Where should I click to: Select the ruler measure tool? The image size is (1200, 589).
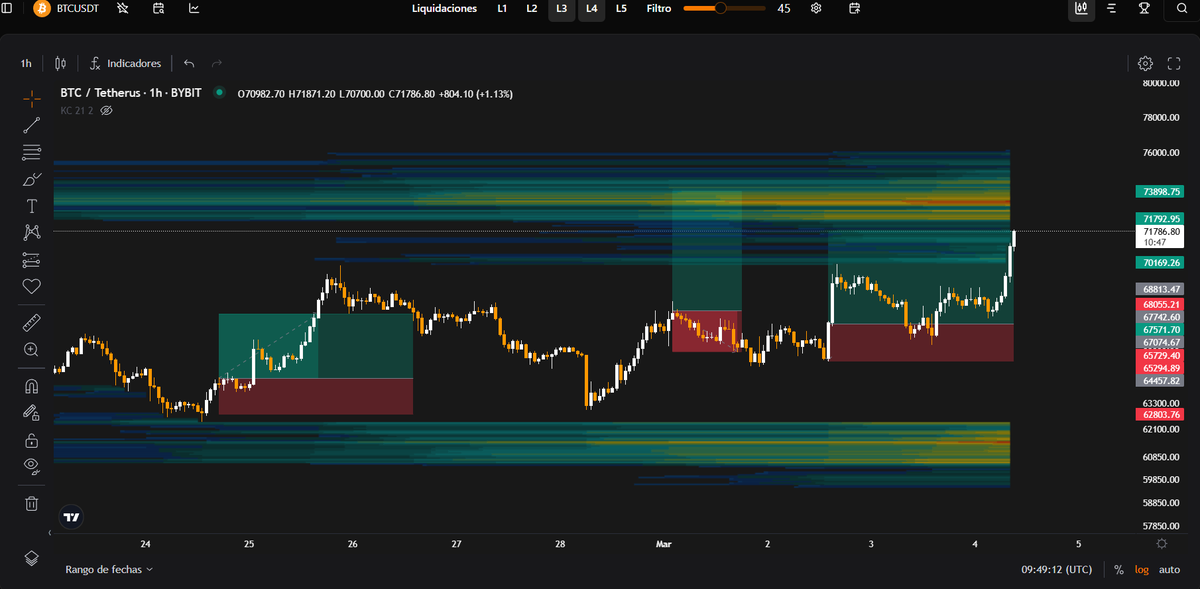point(32,322)
